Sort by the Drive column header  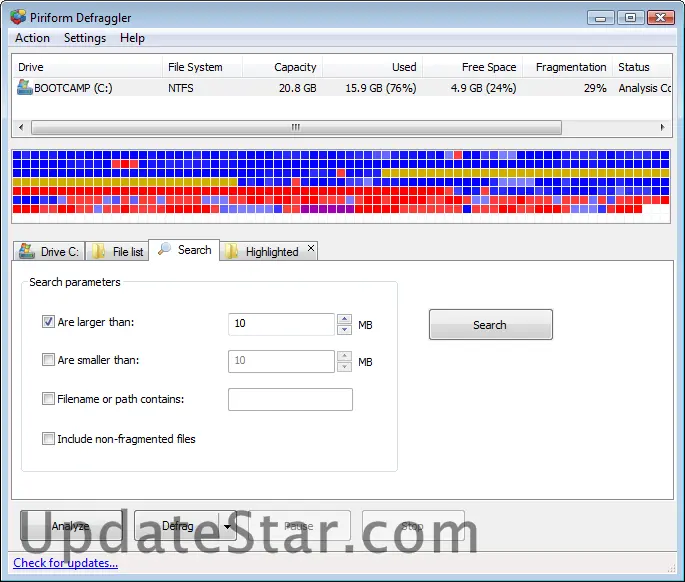pos(87,67)
